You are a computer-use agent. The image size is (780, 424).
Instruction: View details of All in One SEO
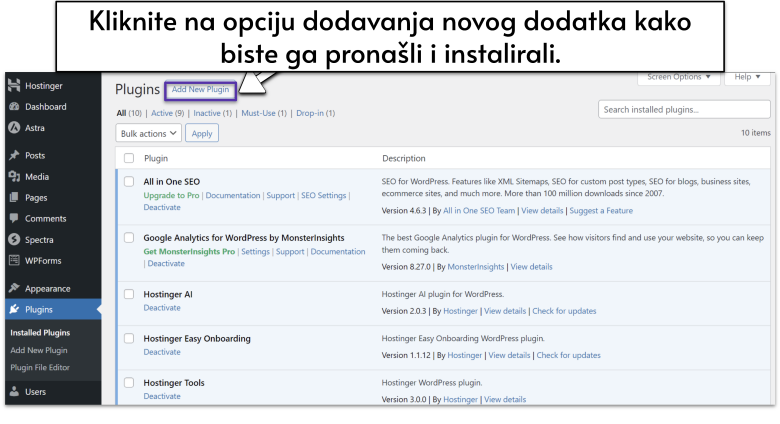(x=542, y=211)
